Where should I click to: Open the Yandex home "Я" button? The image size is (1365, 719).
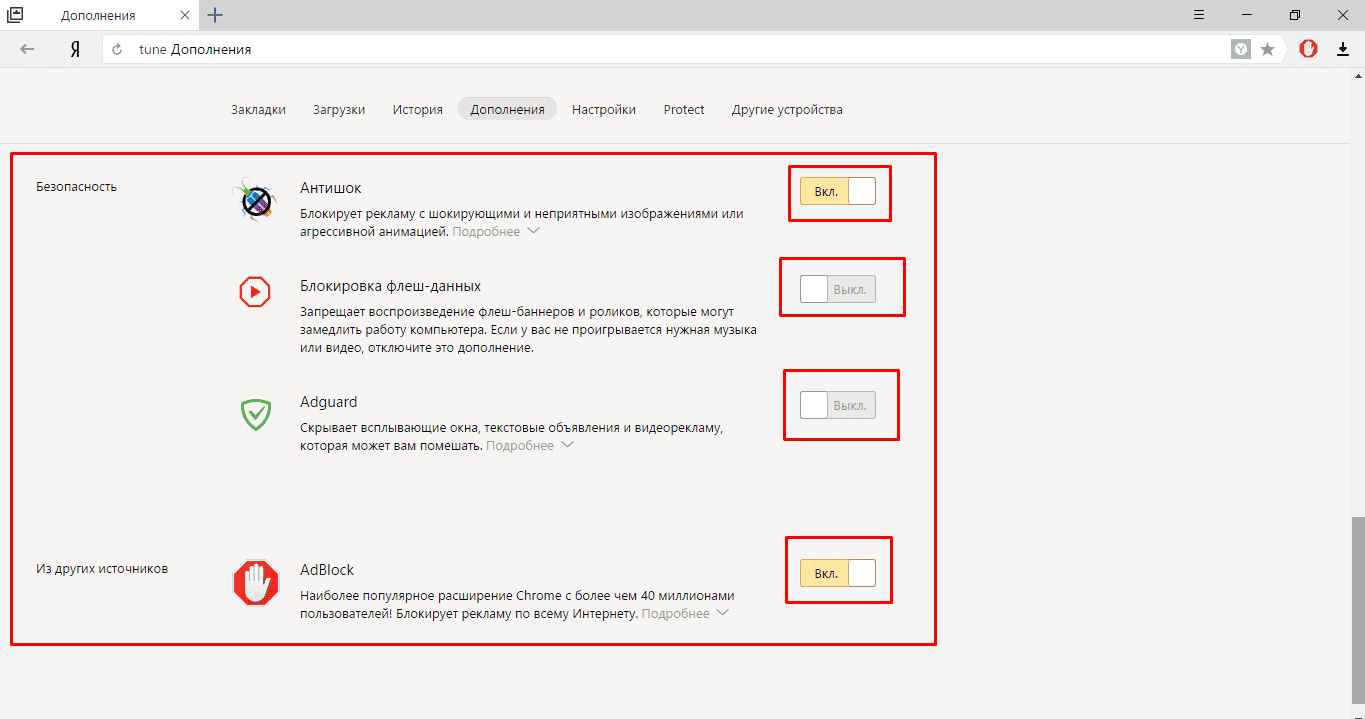coord(75,49)
